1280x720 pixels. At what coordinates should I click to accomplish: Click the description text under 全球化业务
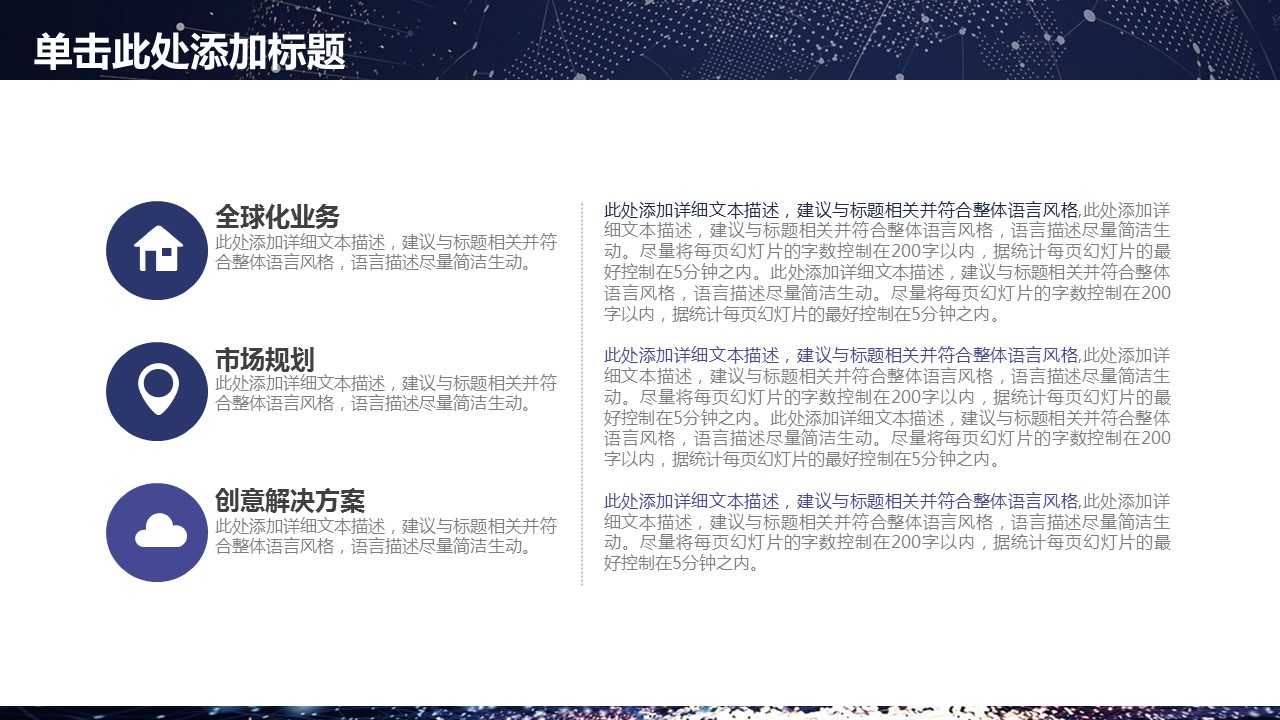386,253
